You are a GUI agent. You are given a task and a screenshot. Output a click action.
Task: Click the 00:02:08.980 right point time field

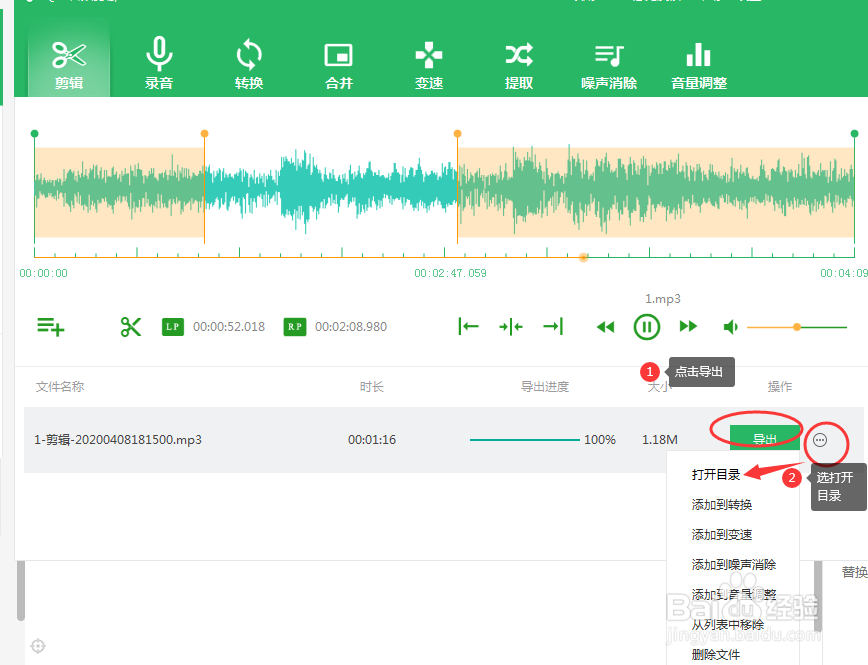[x=351, y=327]
